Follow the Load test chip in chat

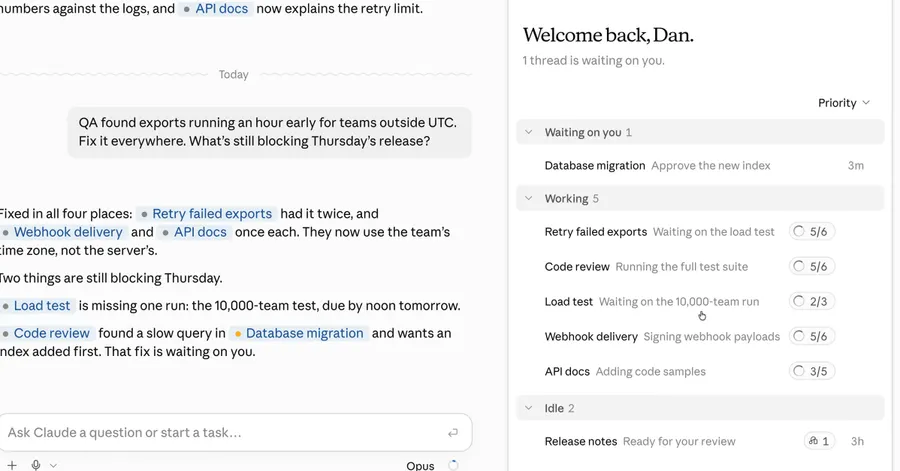pos(36,305)
